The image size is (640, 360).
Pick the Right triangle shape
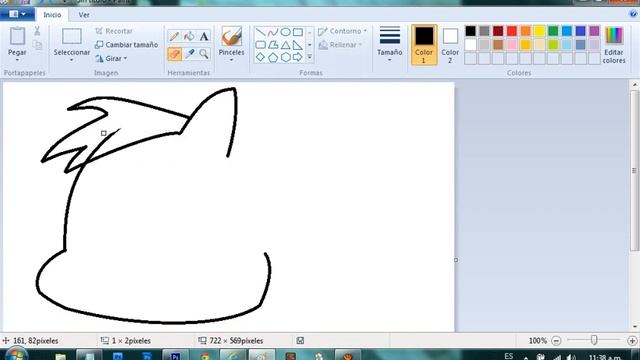[x=298, y=45]
